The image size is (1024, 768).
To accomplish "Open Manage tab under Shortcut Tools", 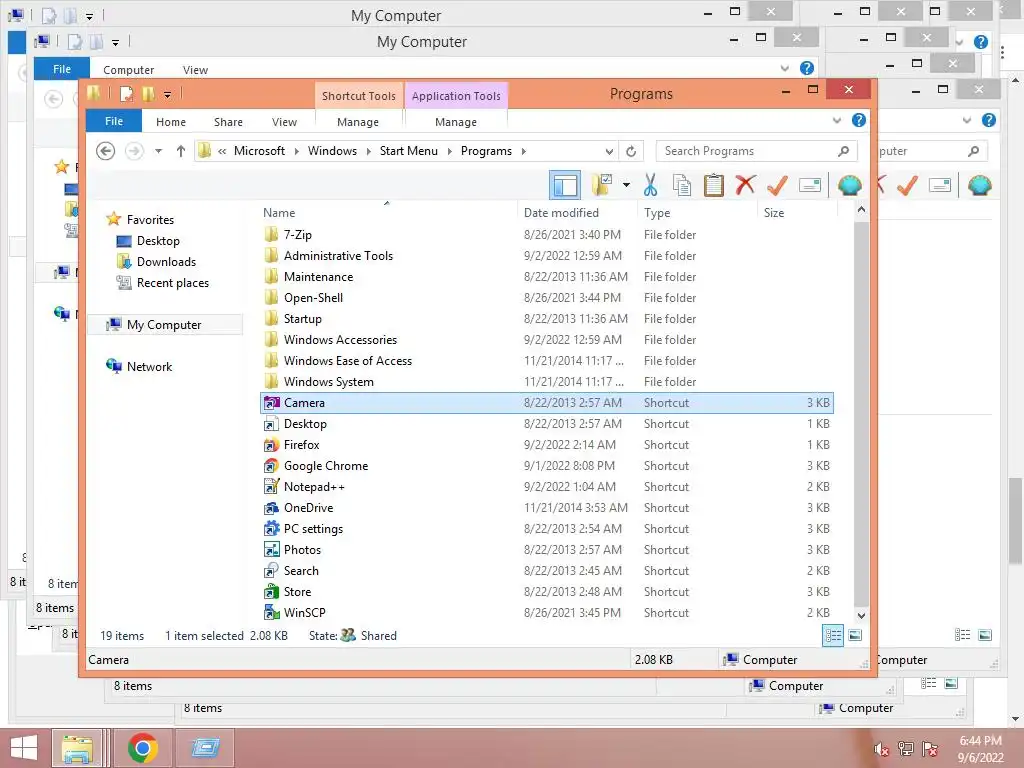I will [358, 122].
